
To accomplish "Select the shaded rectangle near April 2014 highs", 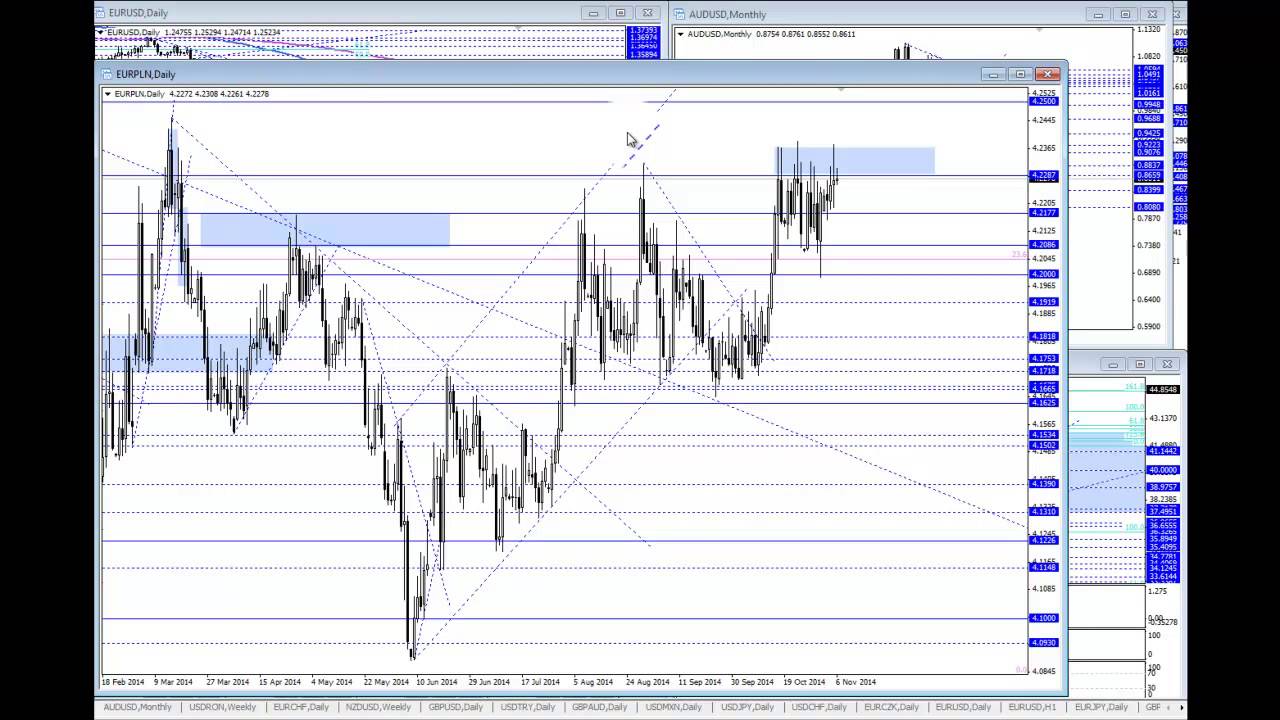I will coord(325,229).
